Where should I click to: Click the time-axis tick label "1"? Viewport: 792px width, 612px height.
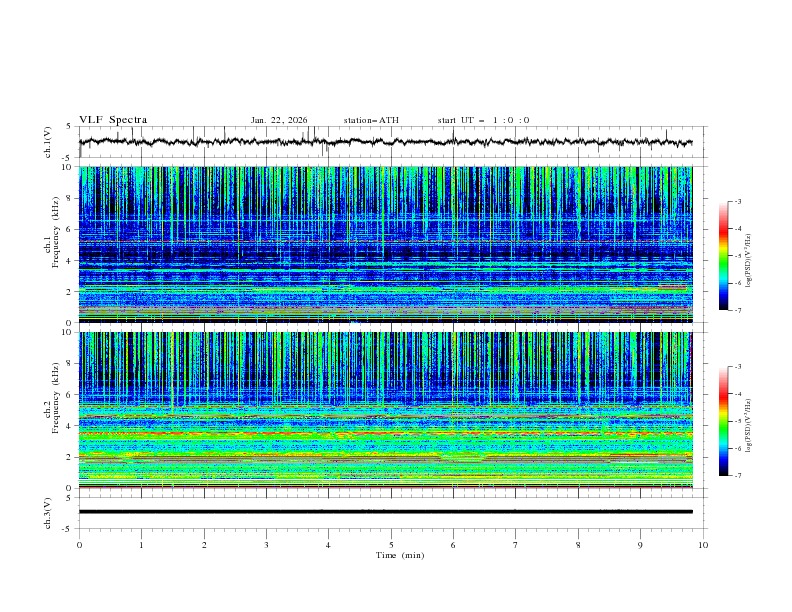141,545
